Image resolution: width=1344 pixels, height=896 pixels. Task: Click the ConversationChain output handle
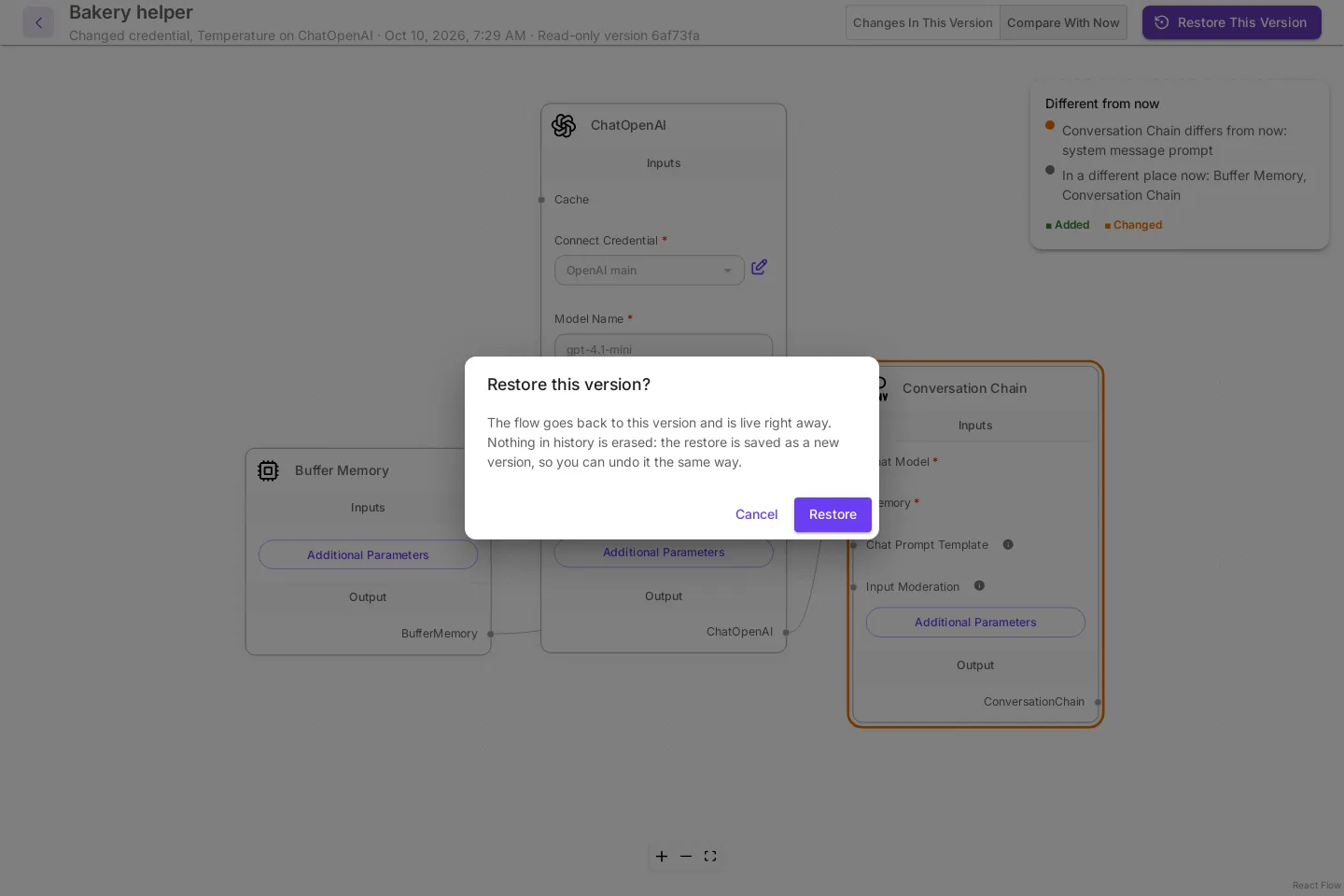[x=1098, y=702]
